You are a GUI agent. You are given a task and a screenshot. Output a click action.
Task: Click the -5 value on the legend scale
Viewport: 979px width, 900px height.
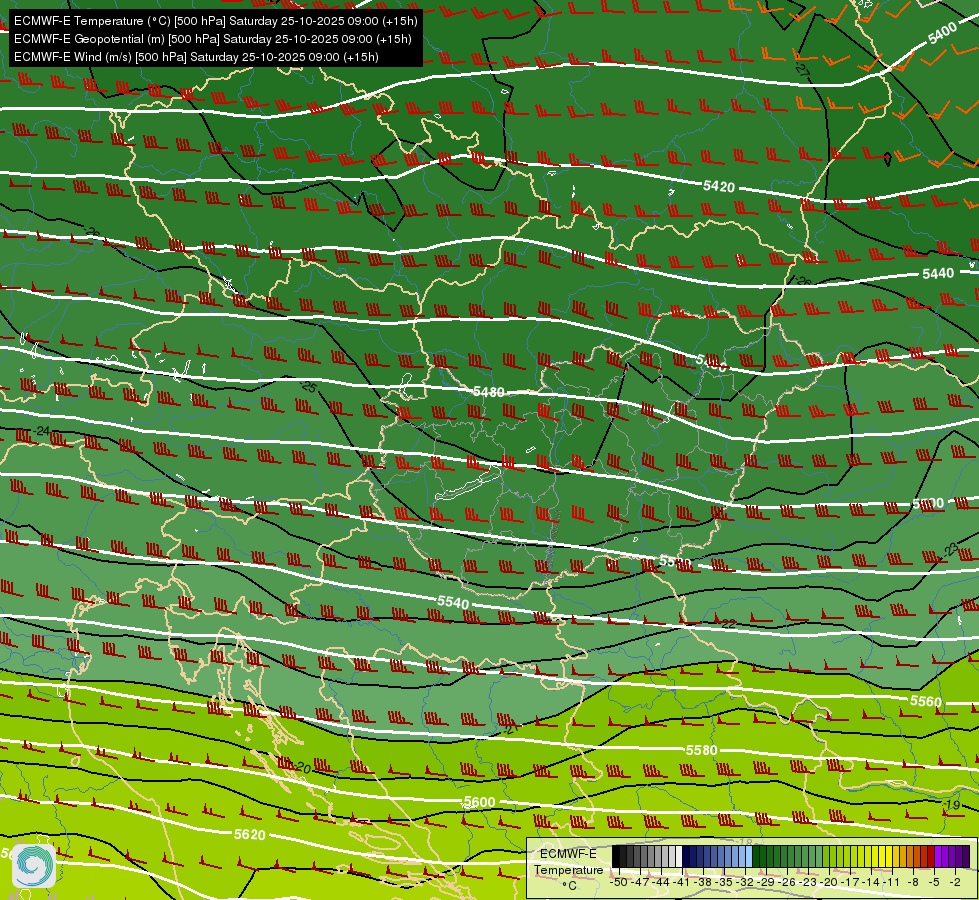point(934,882)
